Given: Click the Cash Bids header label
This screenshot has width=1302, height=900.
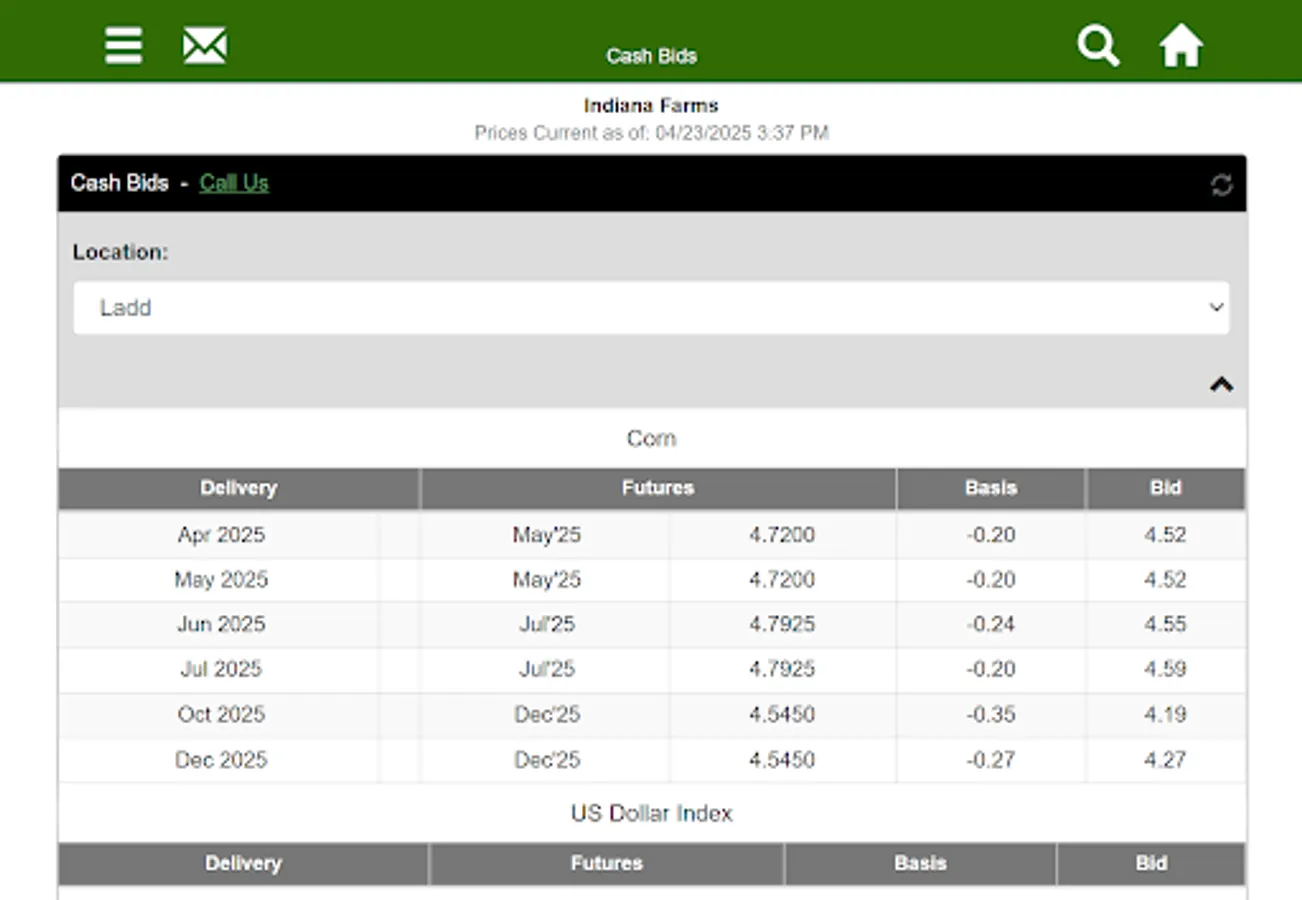Looking at the screenshot, I should (118, 183).
